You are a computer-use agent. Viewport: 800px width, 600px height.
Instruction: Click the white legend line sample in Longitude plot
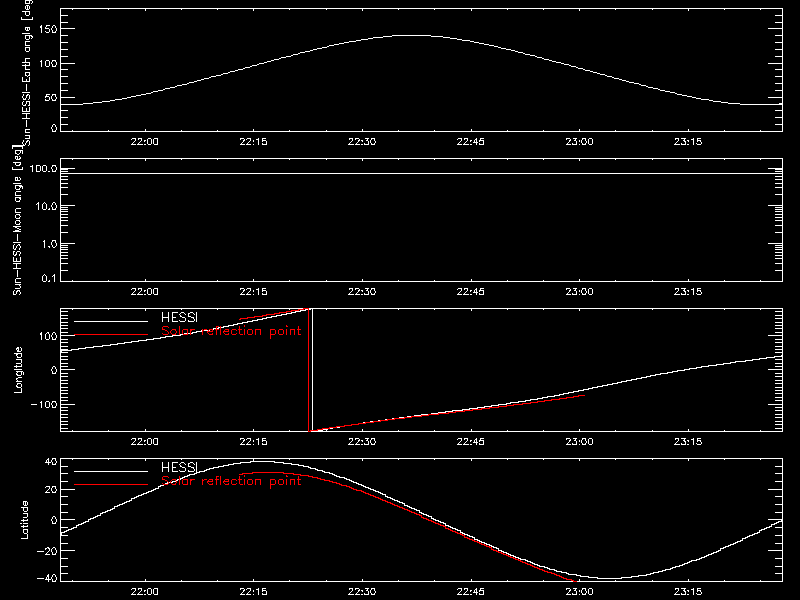pyautogui.click(x=111, y=321)
